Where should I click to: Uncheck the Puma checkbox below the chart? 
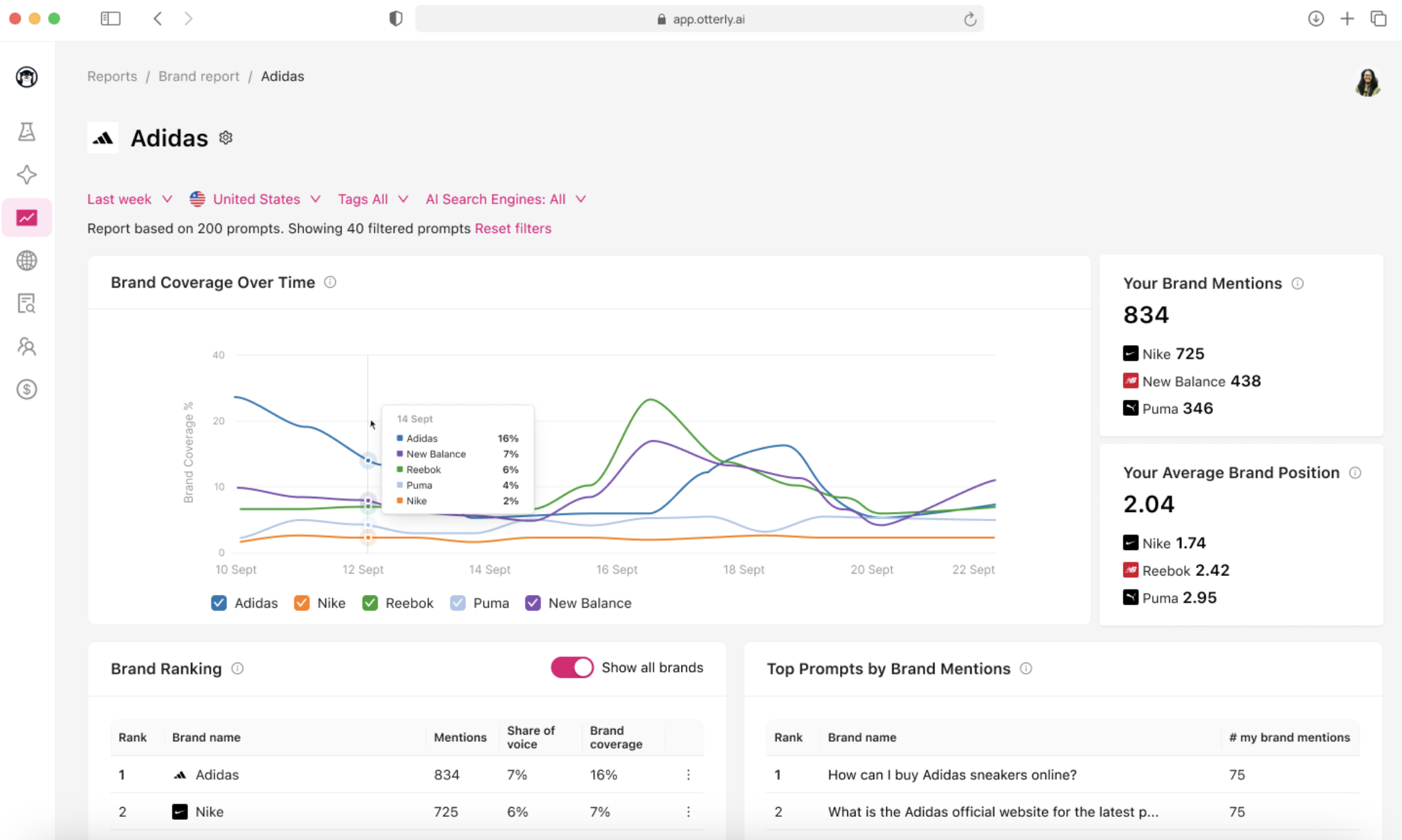(458, 603)
